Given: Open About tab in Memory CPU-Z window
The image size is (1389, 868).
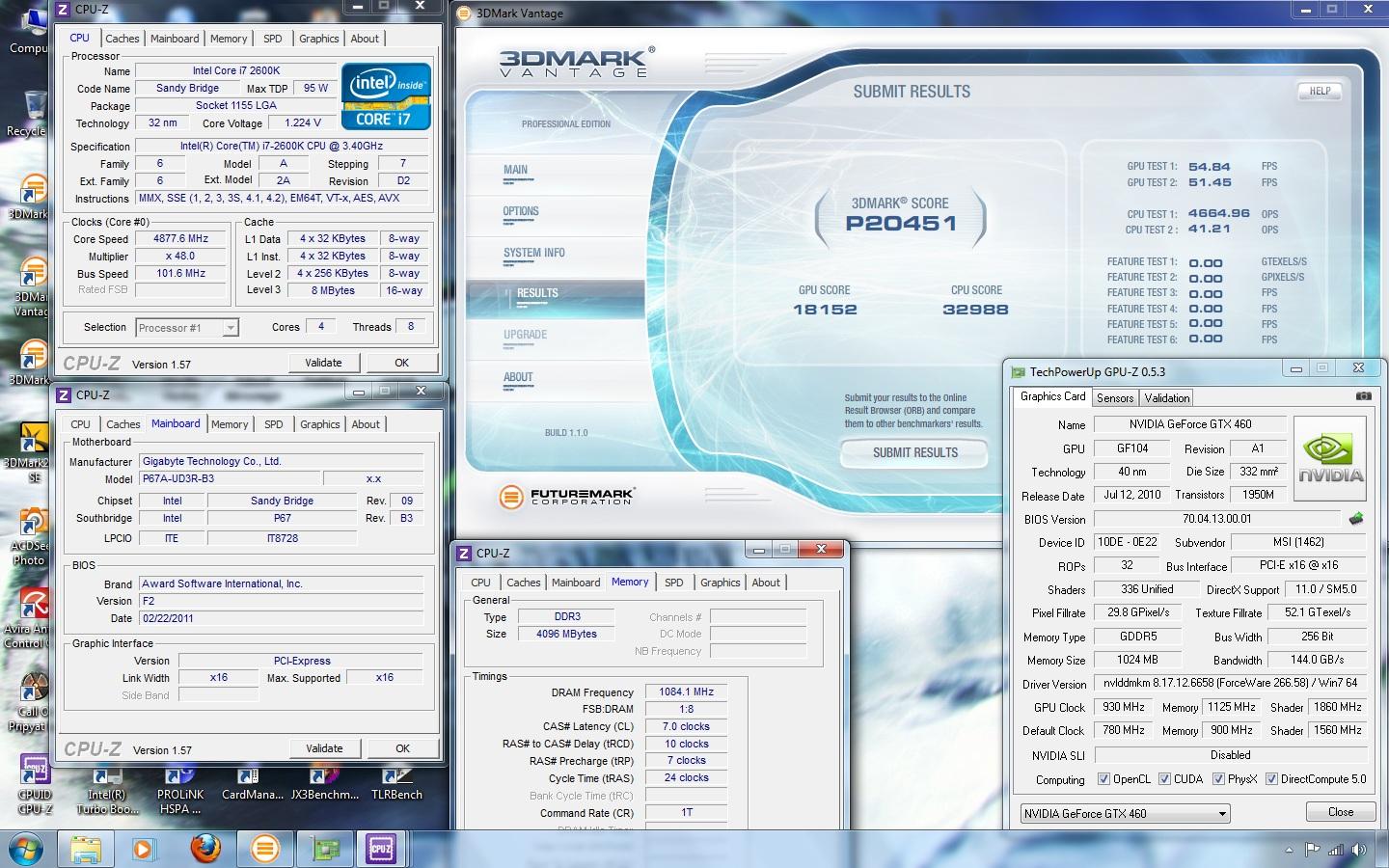Looking at the screenshot, I should click(x=766, y=583).
